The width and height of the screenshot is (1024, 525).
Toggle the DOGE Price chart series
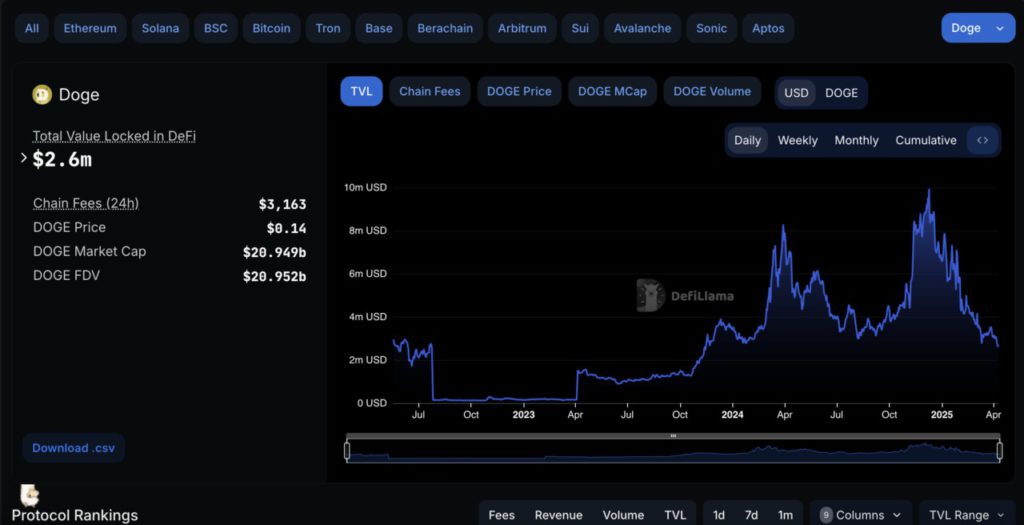[519, 91]
